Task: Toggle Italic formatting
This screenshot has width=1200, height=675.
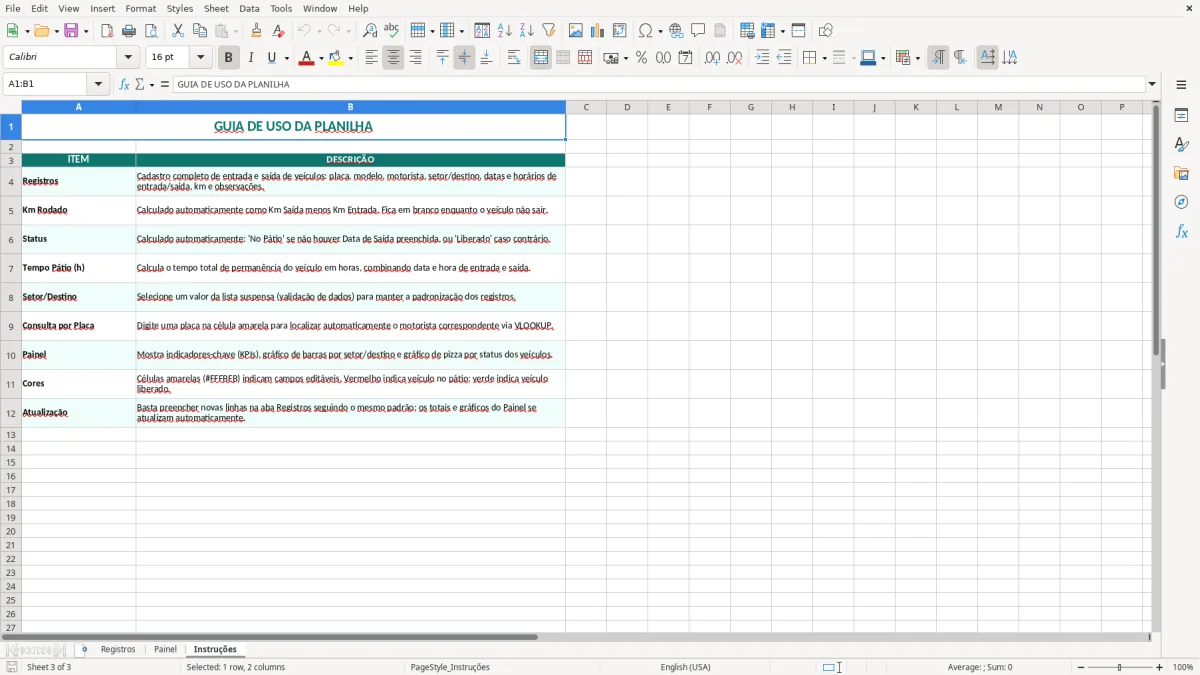Action: point(251,58)
